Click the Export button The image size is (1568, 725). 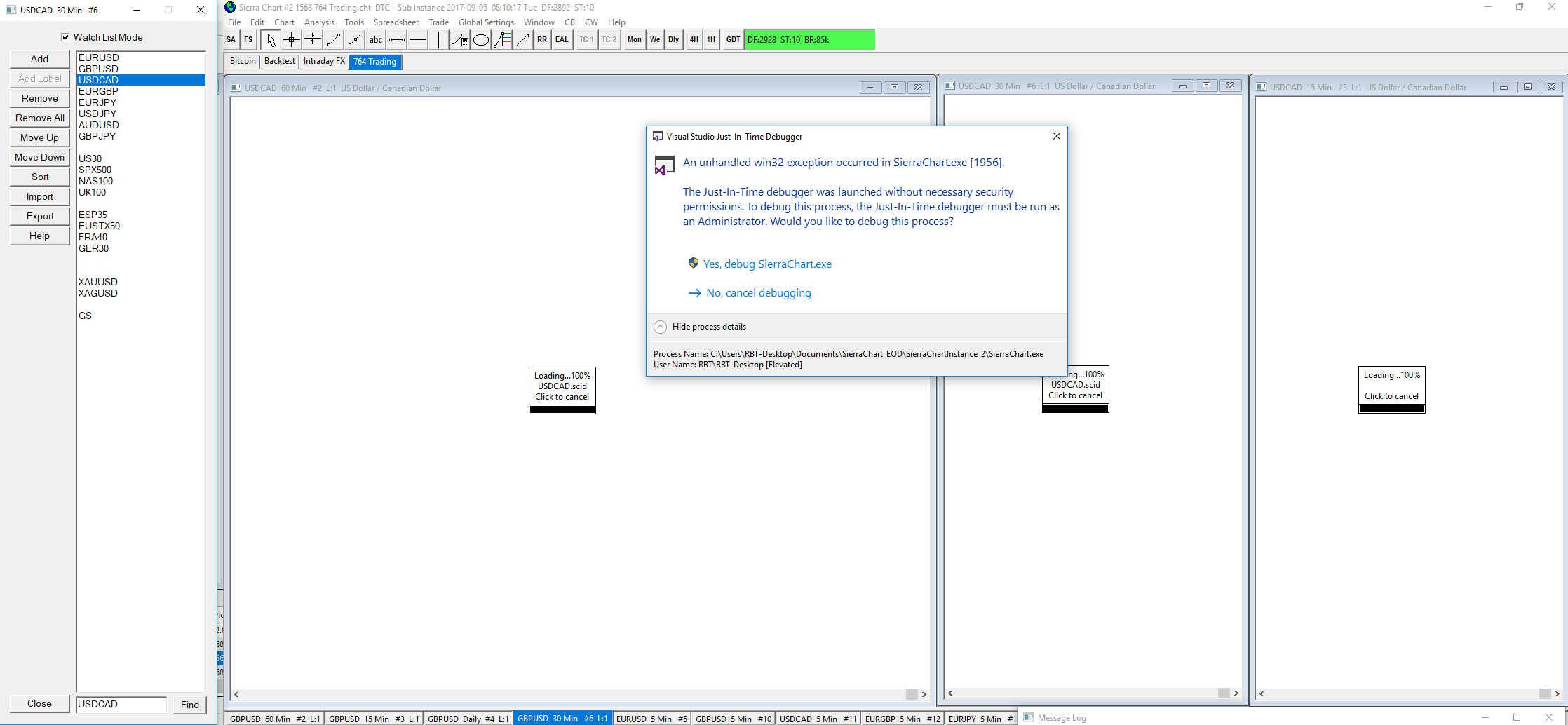tap(40, 217)
